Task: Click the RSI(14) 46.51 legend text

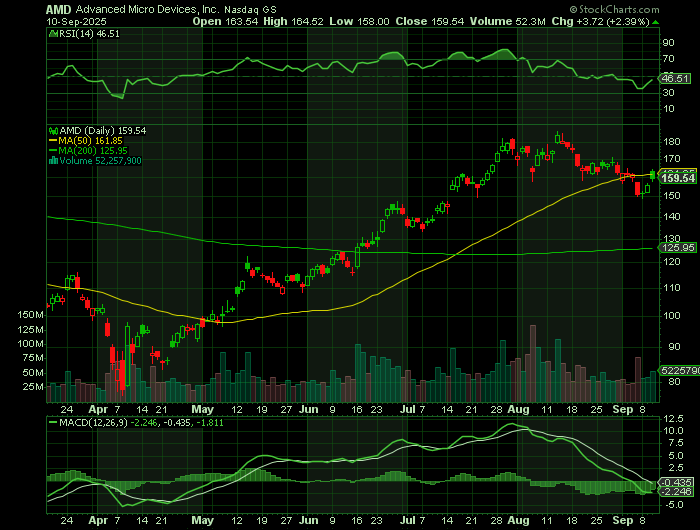Action: [89, 33]
